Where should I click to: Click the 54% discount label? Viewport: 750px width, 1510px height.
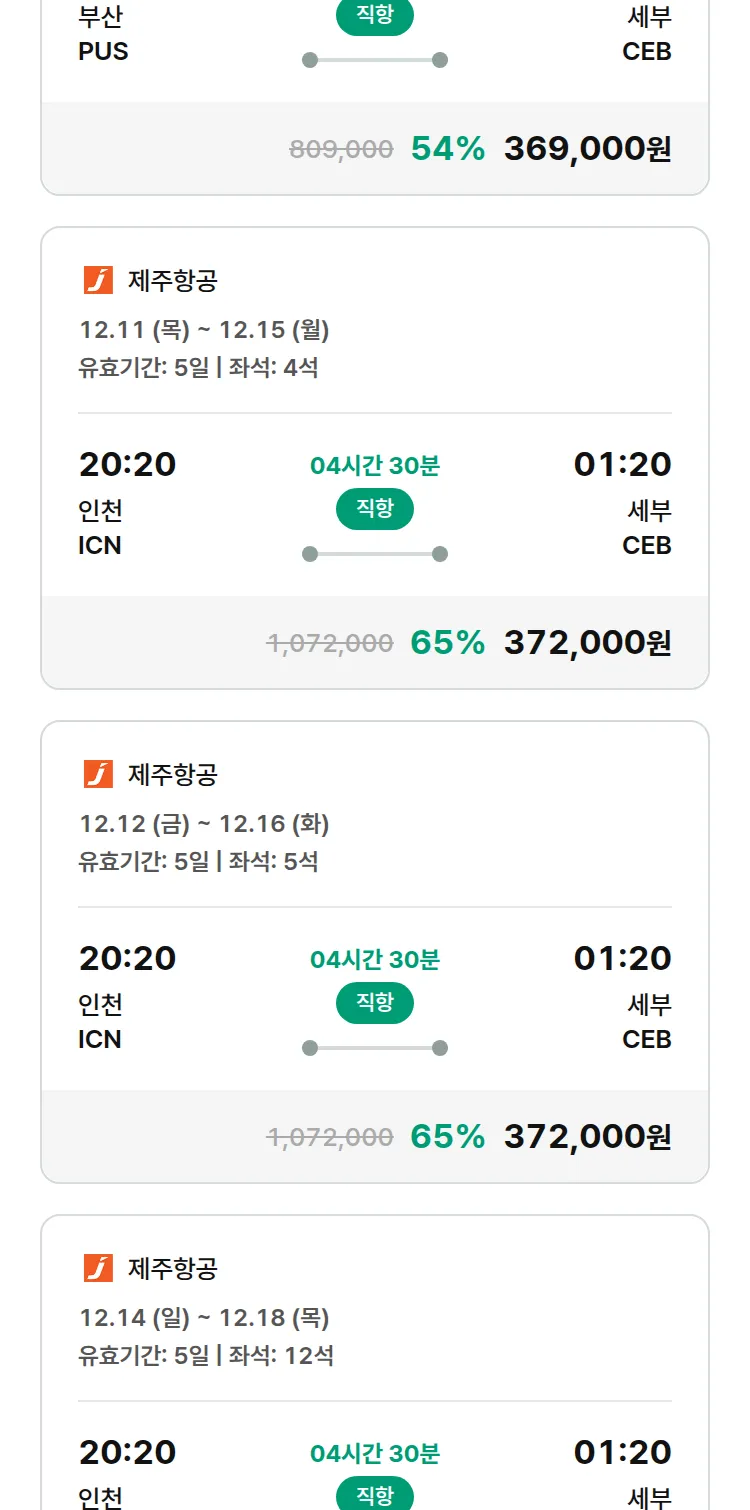(x=447, y=149)
